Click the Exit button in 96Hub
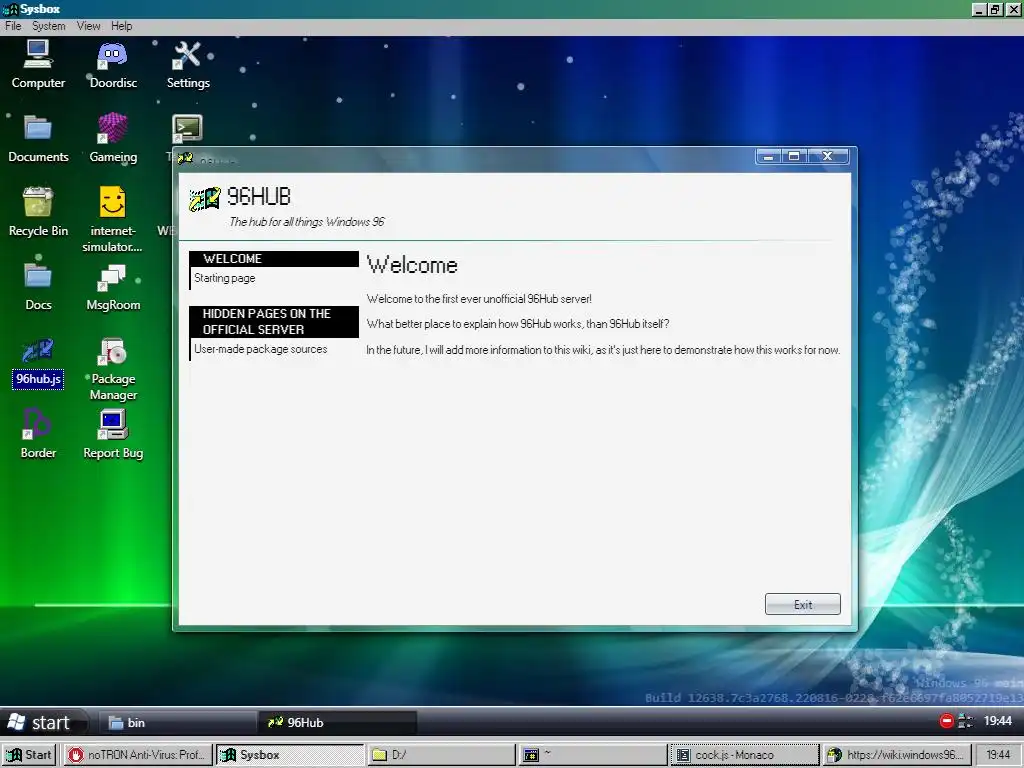 click(803, 604)
